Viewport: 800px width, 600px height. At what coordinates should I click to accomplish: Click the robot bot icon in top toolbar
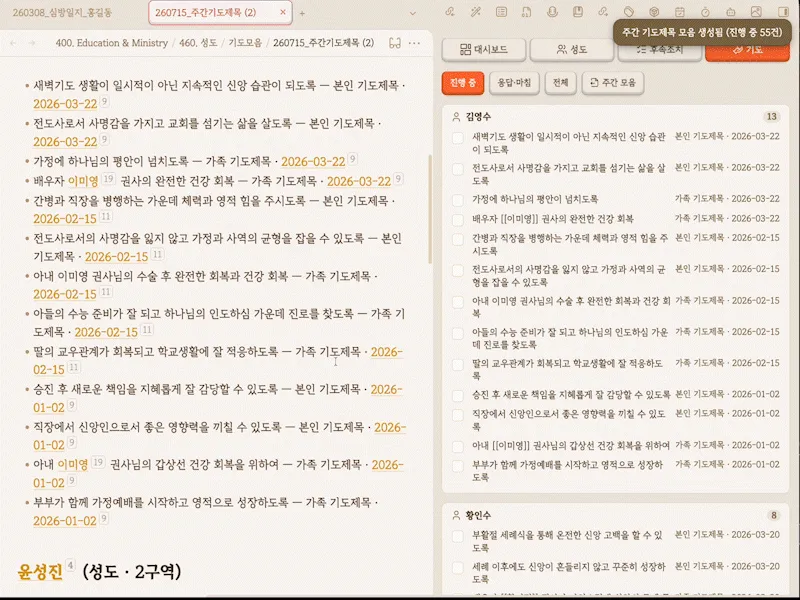coord(731,12)
